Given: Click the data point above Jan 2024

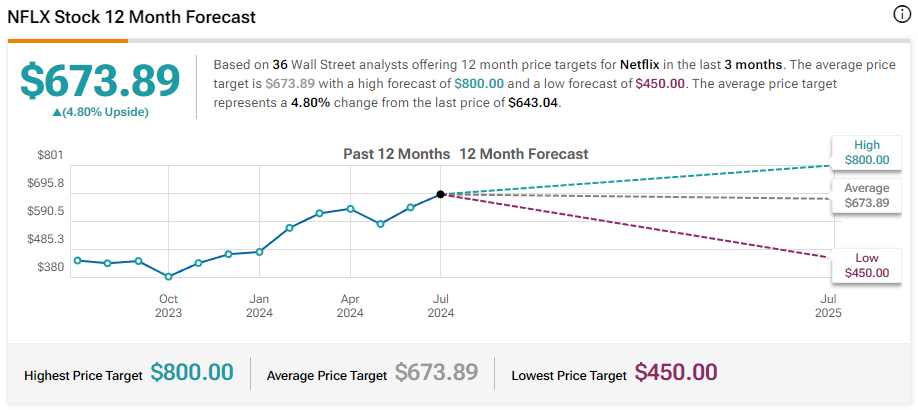Looking at the screenshot, I should tap(259, 251).
